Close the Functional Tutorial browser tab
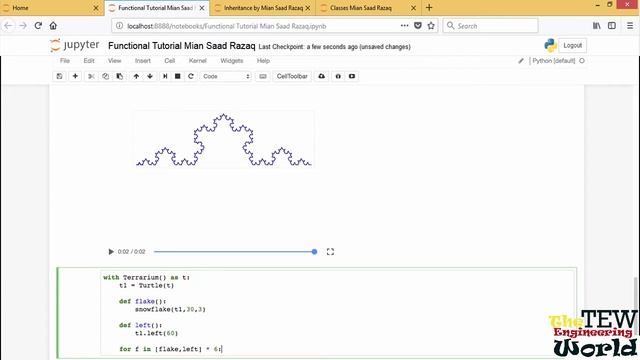Screen dimensions: 640x360 pos(202,8)
